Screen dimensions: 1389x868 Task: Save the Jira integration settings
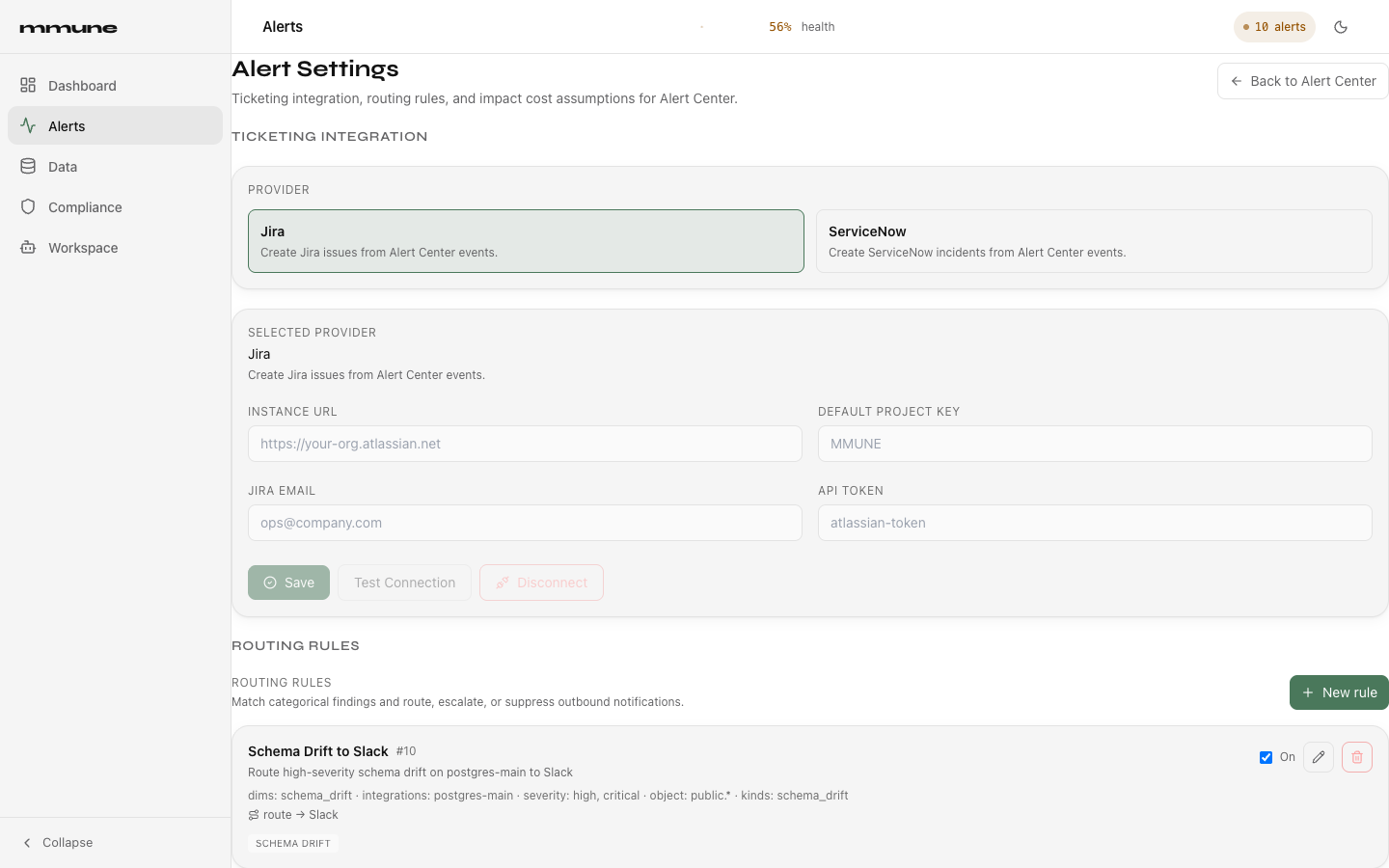(288, 583)
